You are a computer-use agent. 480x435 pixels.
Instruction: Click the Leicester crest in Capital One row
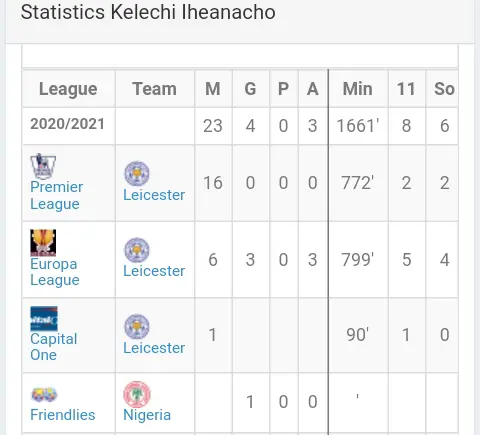click(x=137, y=326)
